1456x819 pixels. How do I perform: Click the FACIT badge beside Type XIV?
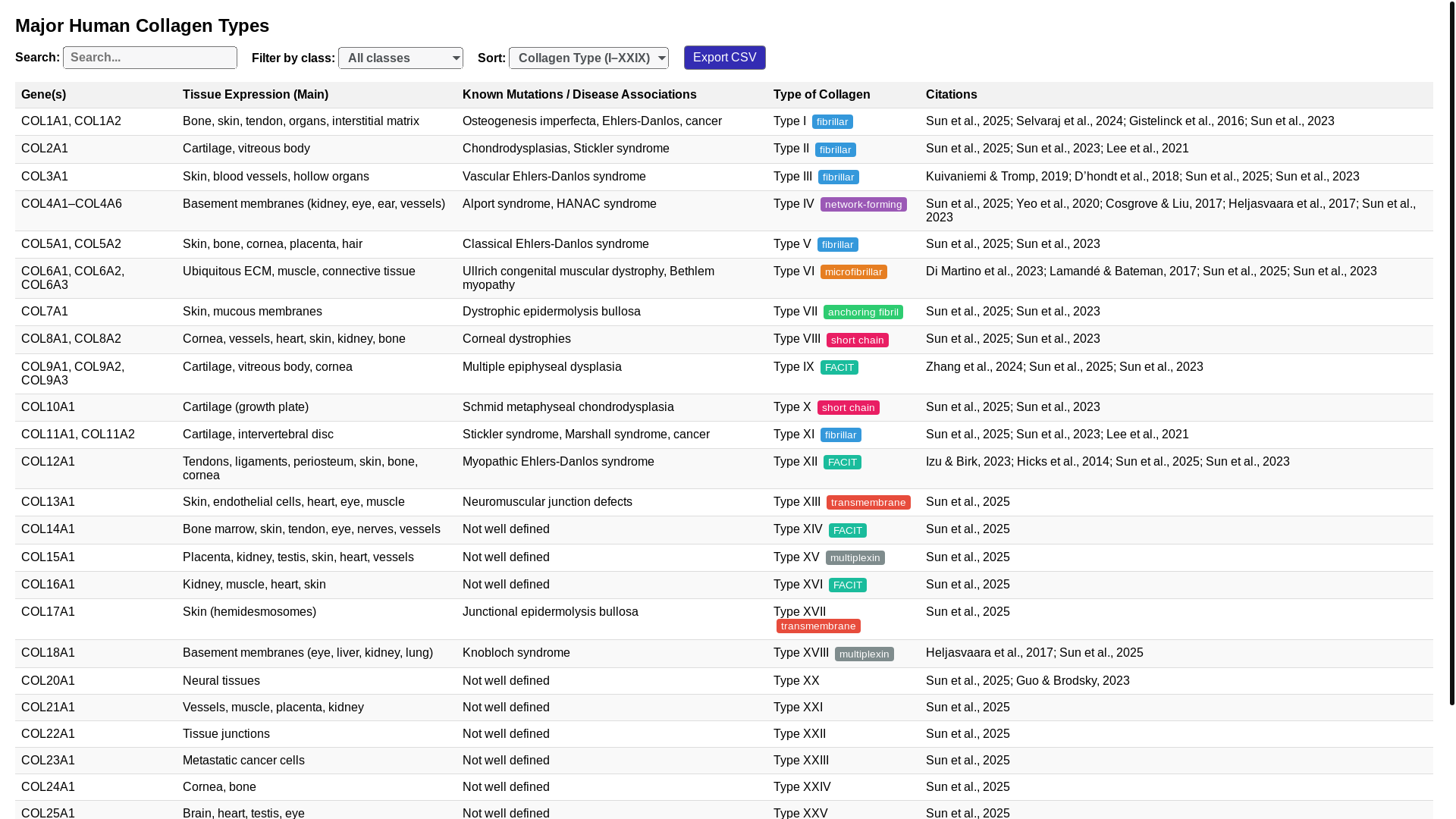[x=848, y=531]
